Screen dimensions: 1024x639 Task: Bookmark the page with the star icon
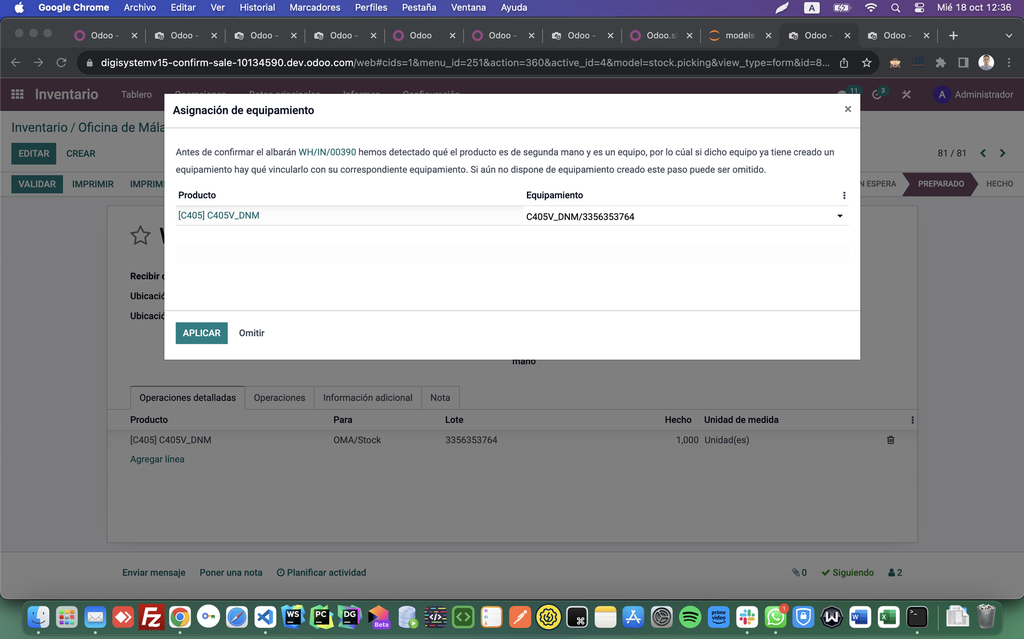867,63
